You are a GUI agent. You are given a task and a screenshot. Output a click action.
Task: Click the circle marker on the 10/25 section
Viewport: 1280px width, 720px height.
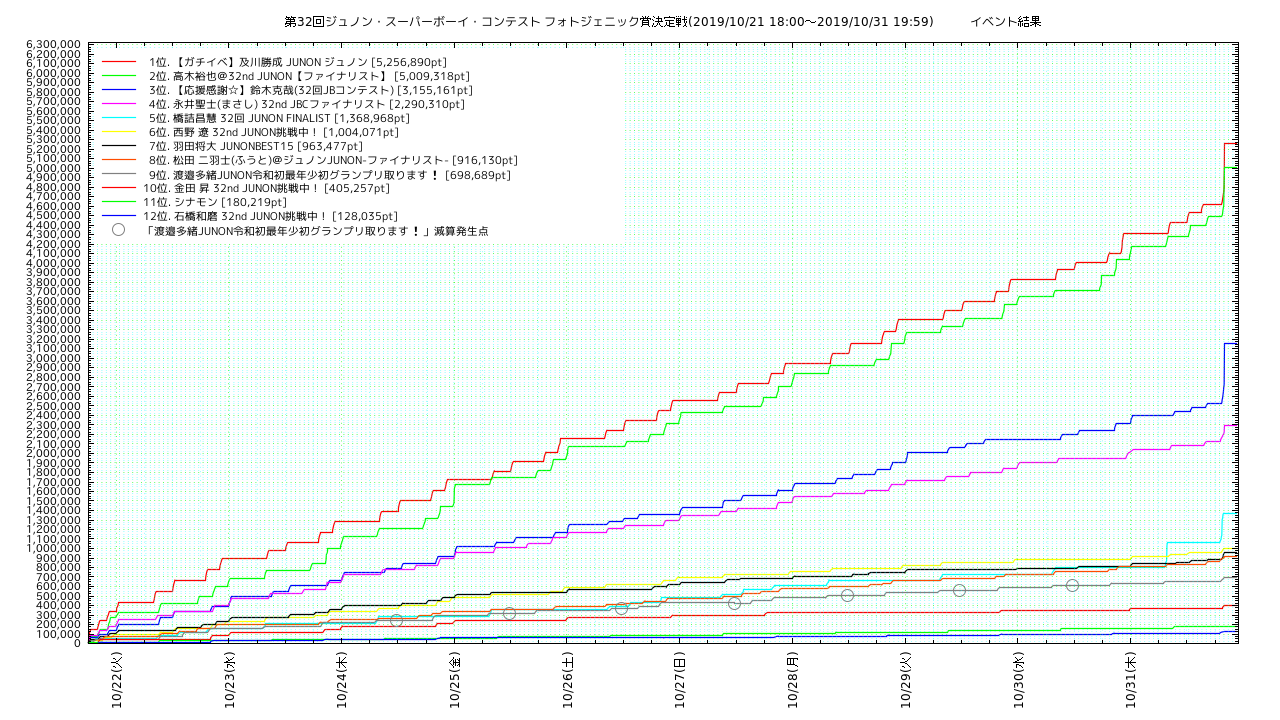(509, 613)
